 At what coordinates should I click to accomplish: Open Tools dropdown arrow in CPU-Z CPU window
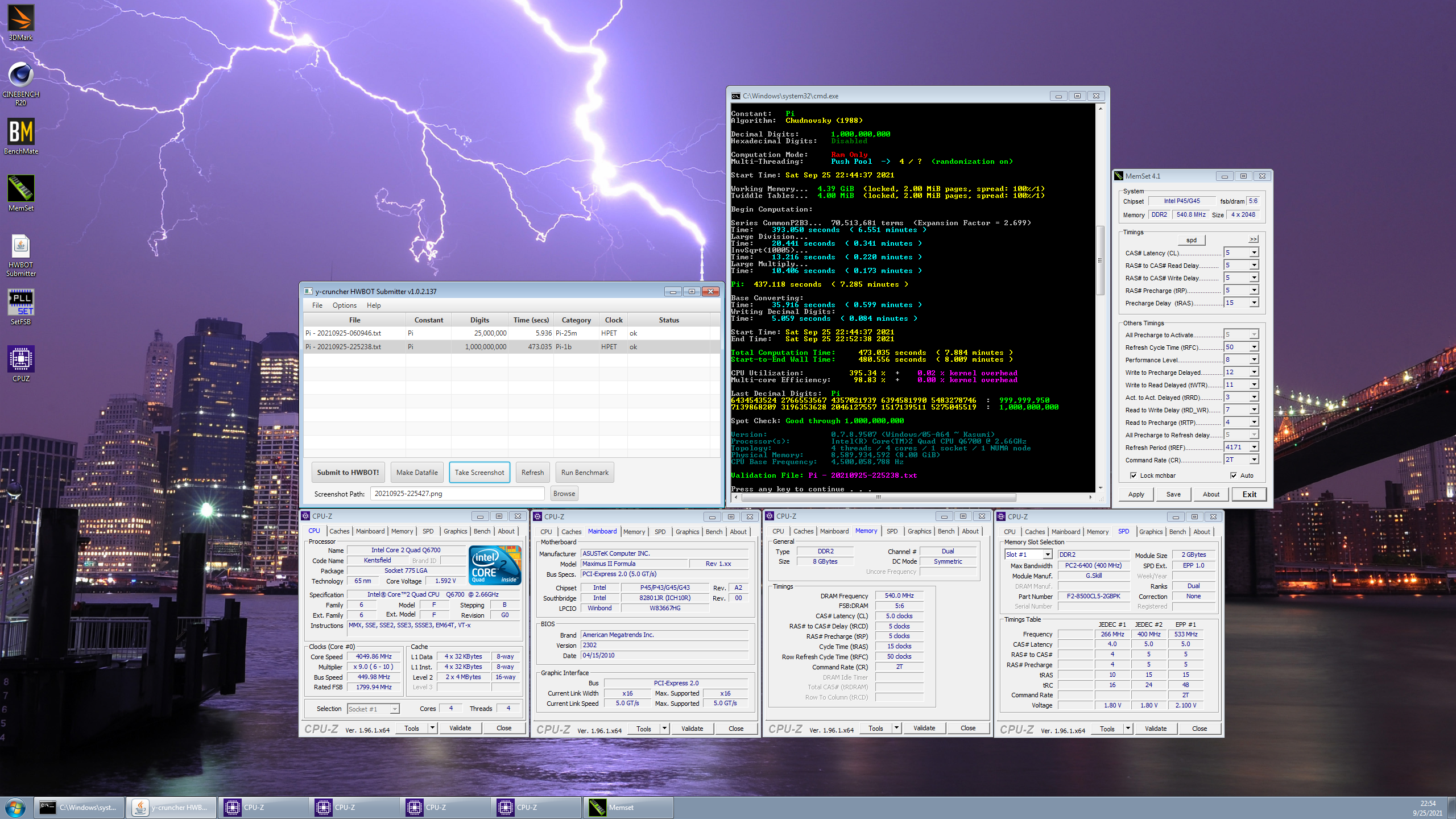tap(432, 728)
